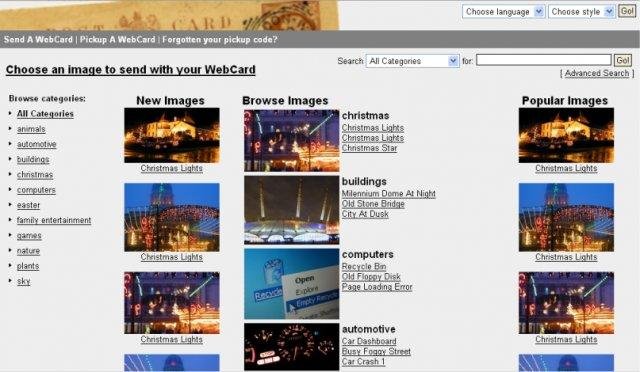Go to Pickup A WebCard
Screen dimensions: 640x372
pyautogui.click(x=118, y=40)
